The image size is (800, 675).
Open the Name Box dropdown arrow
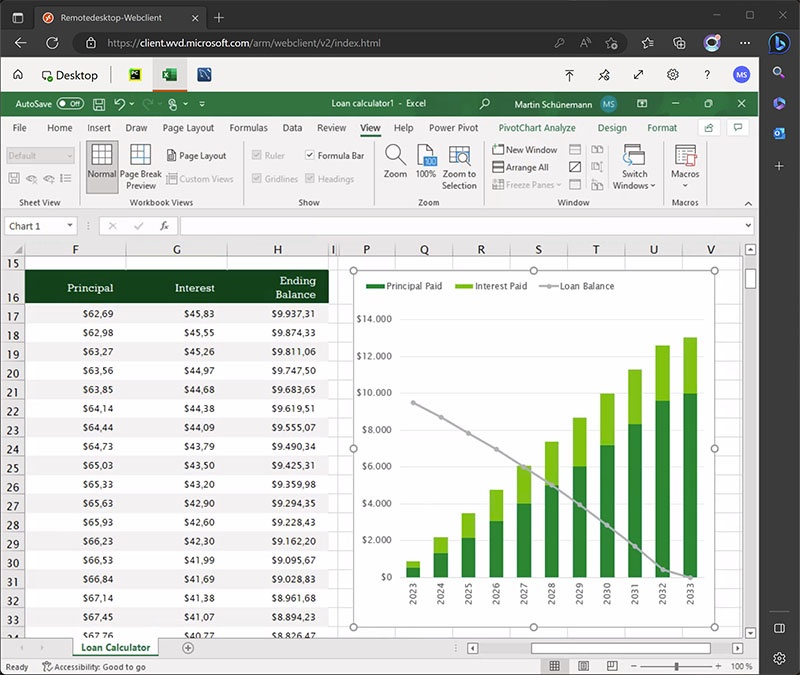pos(70,226)
